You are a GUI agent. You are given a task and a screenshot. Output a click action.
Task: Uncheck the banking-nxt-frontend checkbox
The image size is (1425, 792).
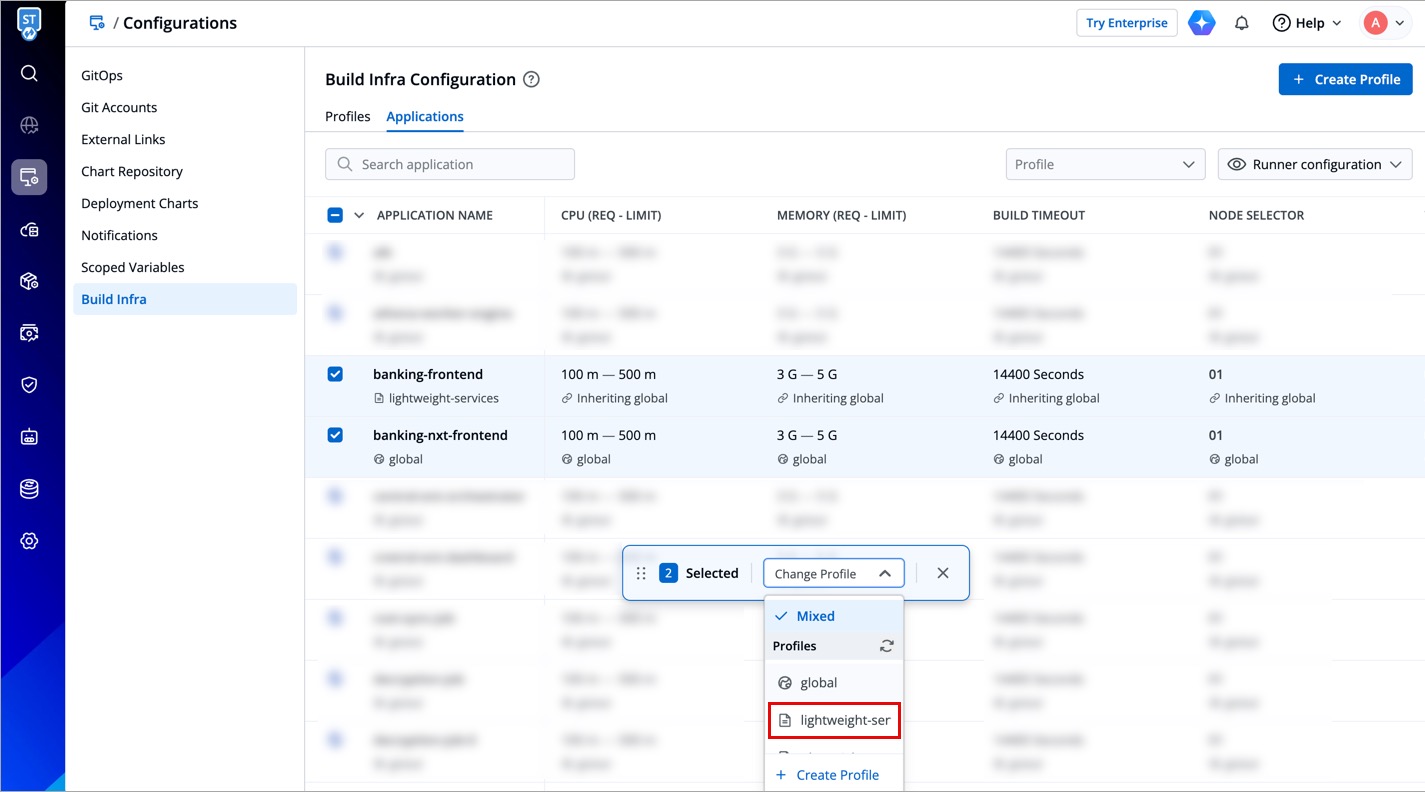pyautogui.click(x=335, y=435)
